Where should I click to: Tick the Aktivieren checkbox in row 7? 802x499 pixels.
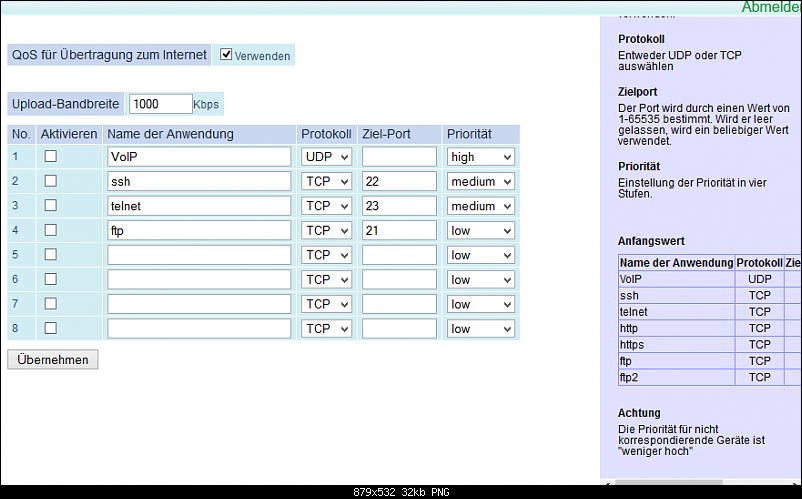51,304
